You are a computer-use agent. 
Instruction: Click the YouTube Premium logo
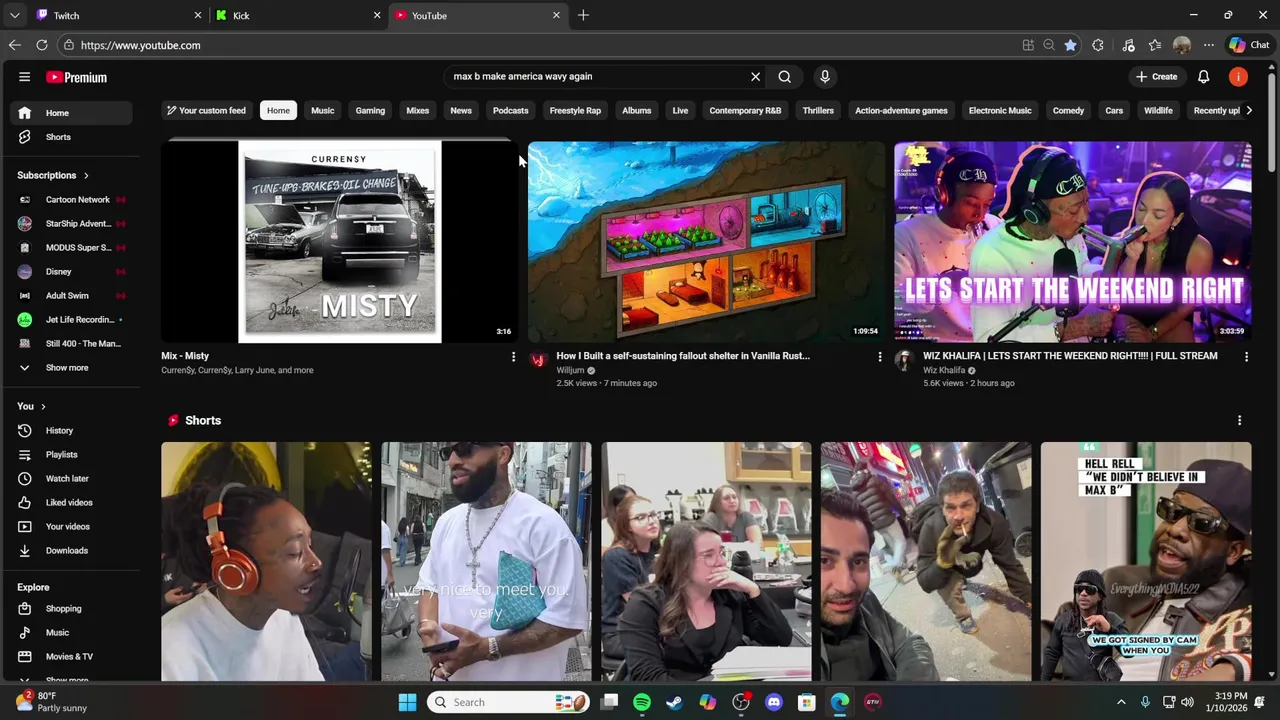coord(76,77)
